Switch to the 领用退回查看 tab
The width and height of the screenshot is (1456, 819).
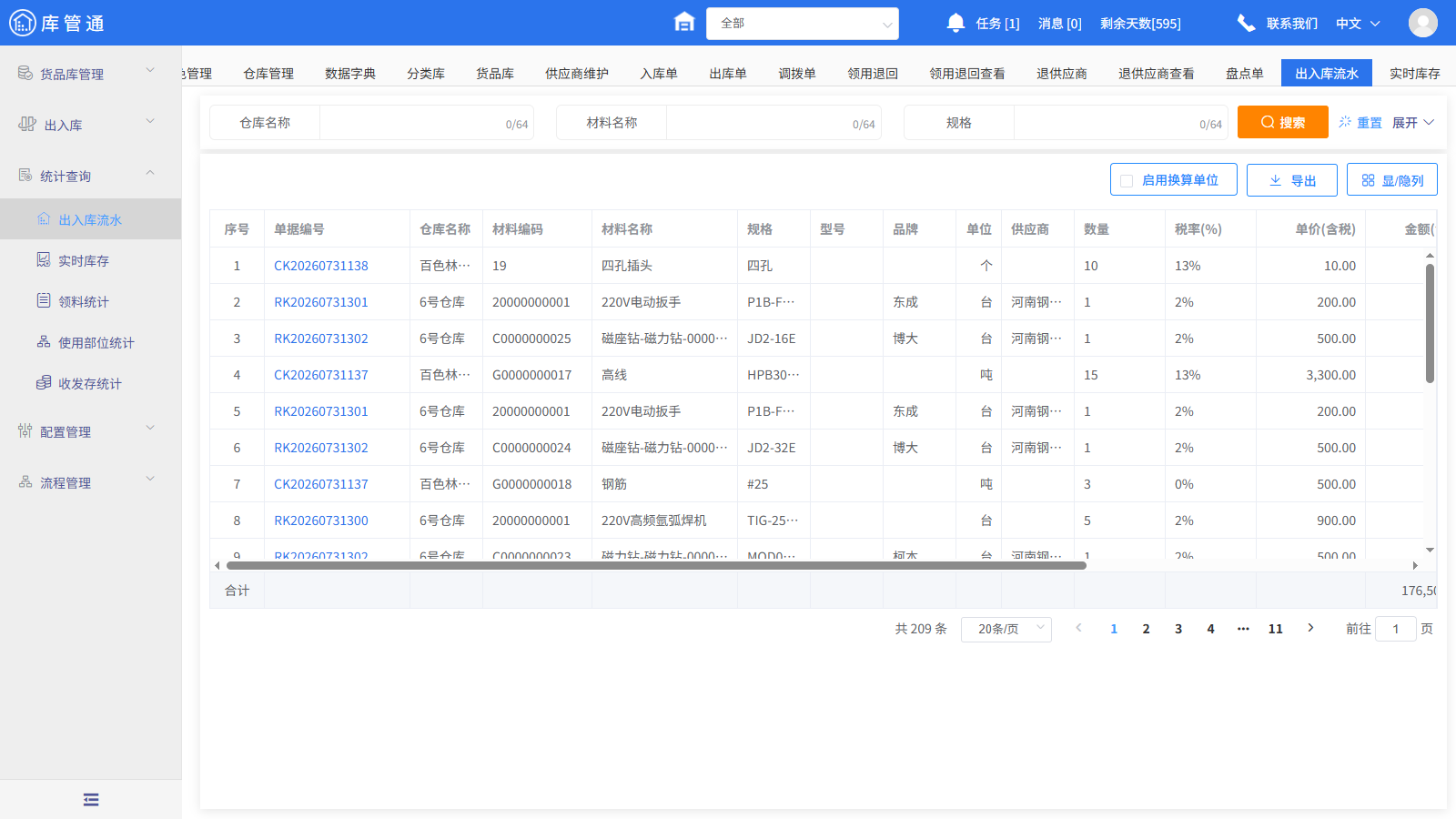pos(967,74)
